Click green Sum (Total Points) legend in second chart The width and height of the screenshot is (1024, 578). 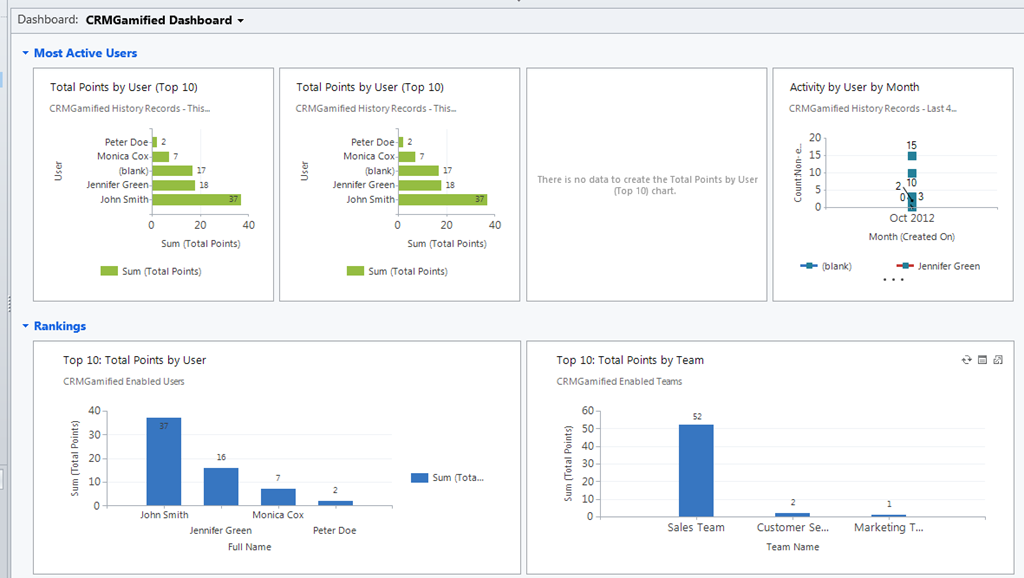[x=397, y=271]
